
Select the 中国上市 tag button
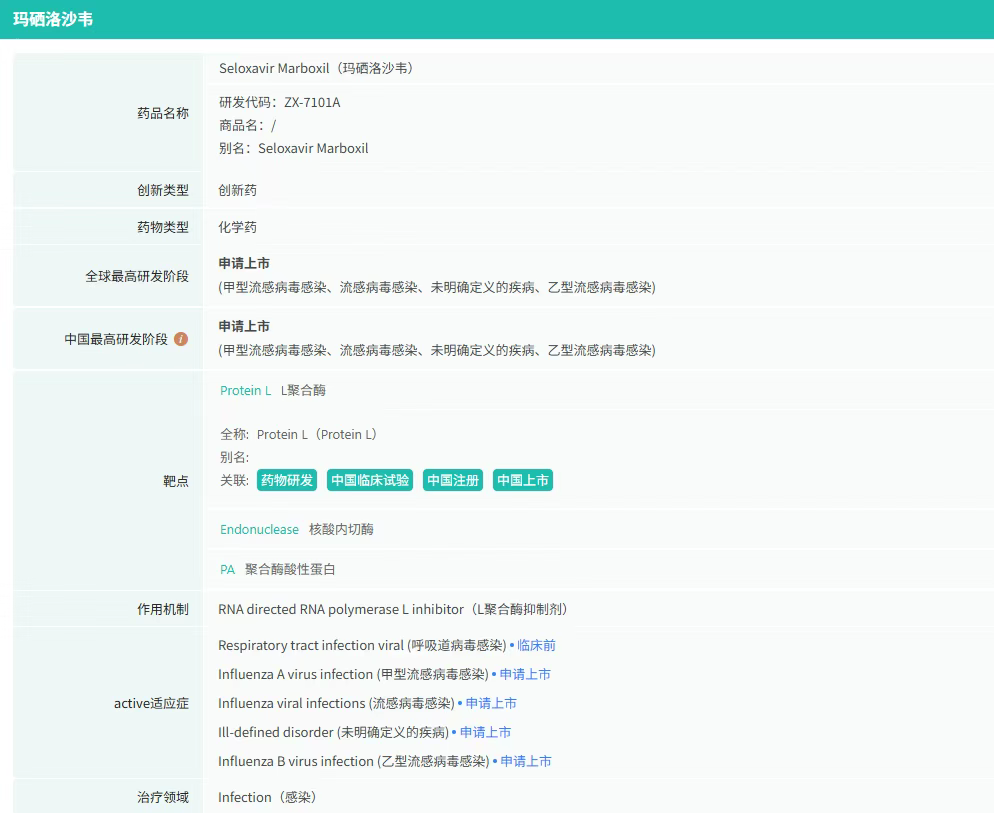click(523, 480)
